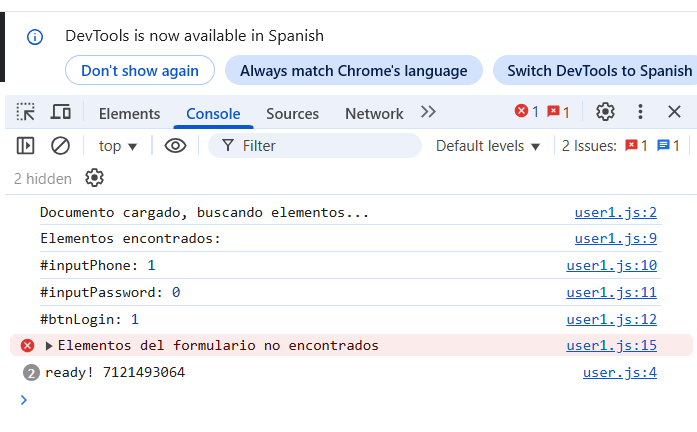Viewport: 697px width, 432px height.
Task: Open console settings gear beside hidden count
Action: (x=94, y=179)
